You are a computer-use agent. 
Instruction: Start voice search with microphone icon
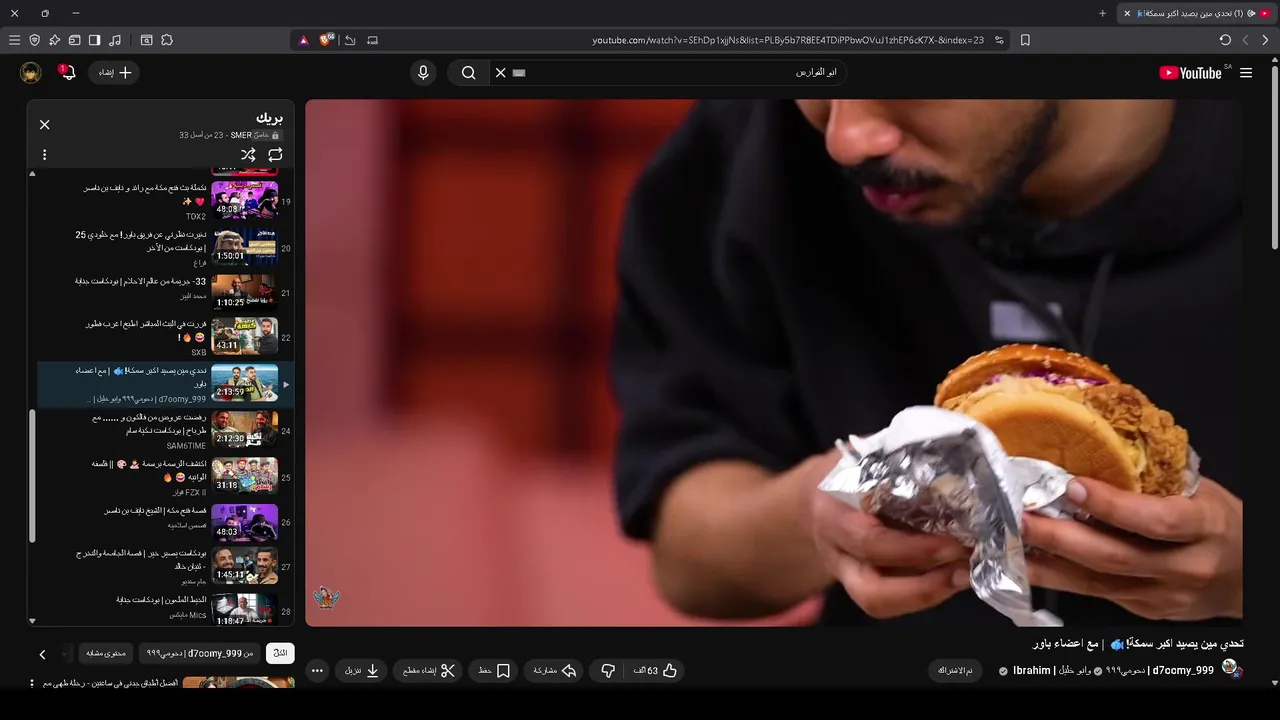pos(423,73)
